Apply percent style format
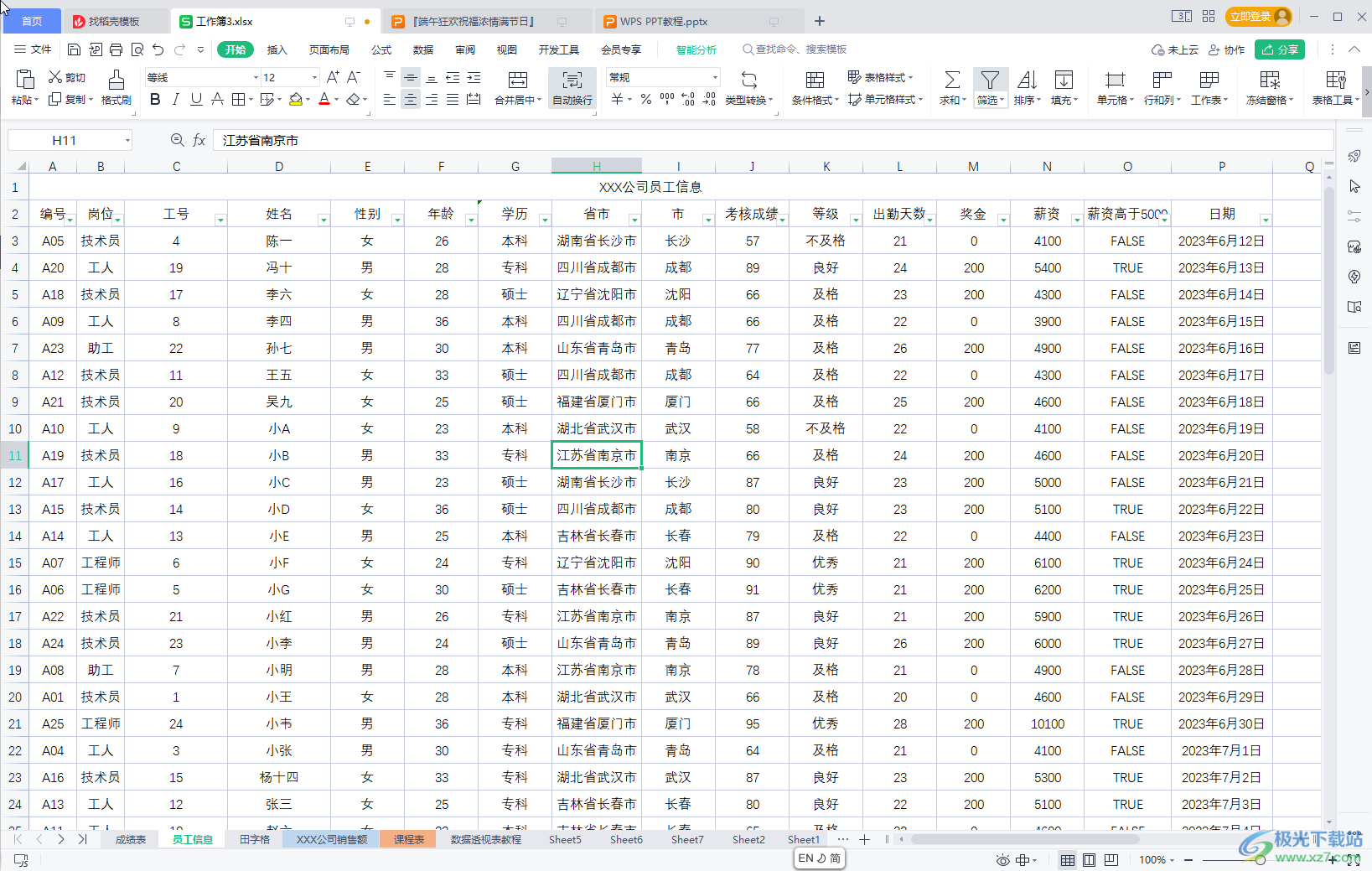This screenshot has width=1372, height=871. point(646,99)
